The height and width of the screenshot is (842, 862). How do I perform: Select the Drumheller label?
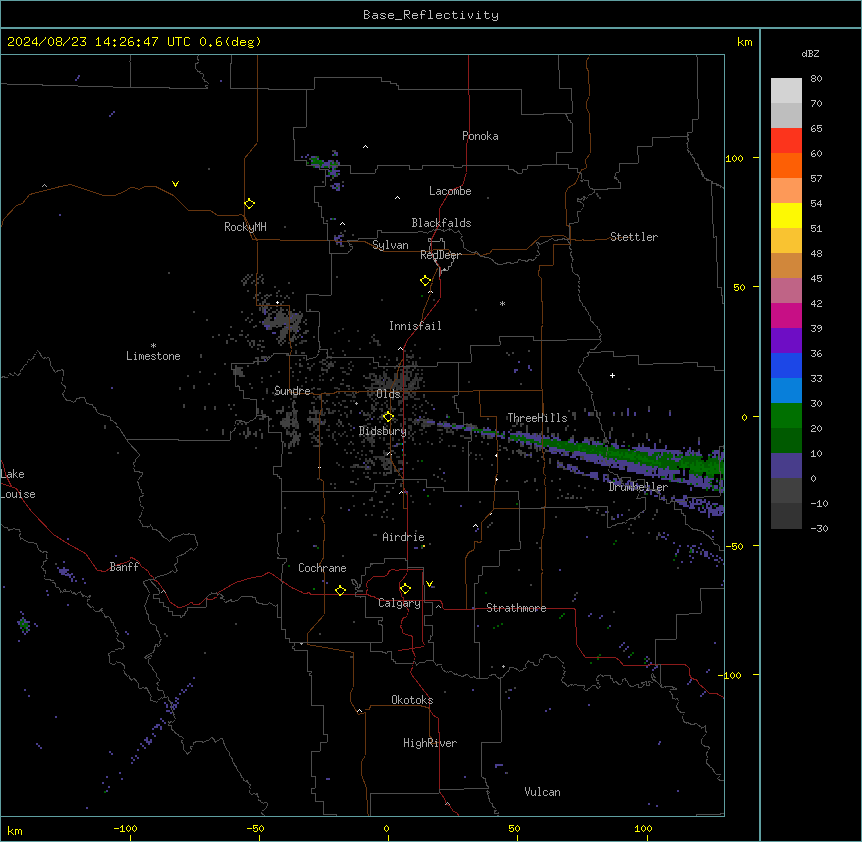[638, 487]
